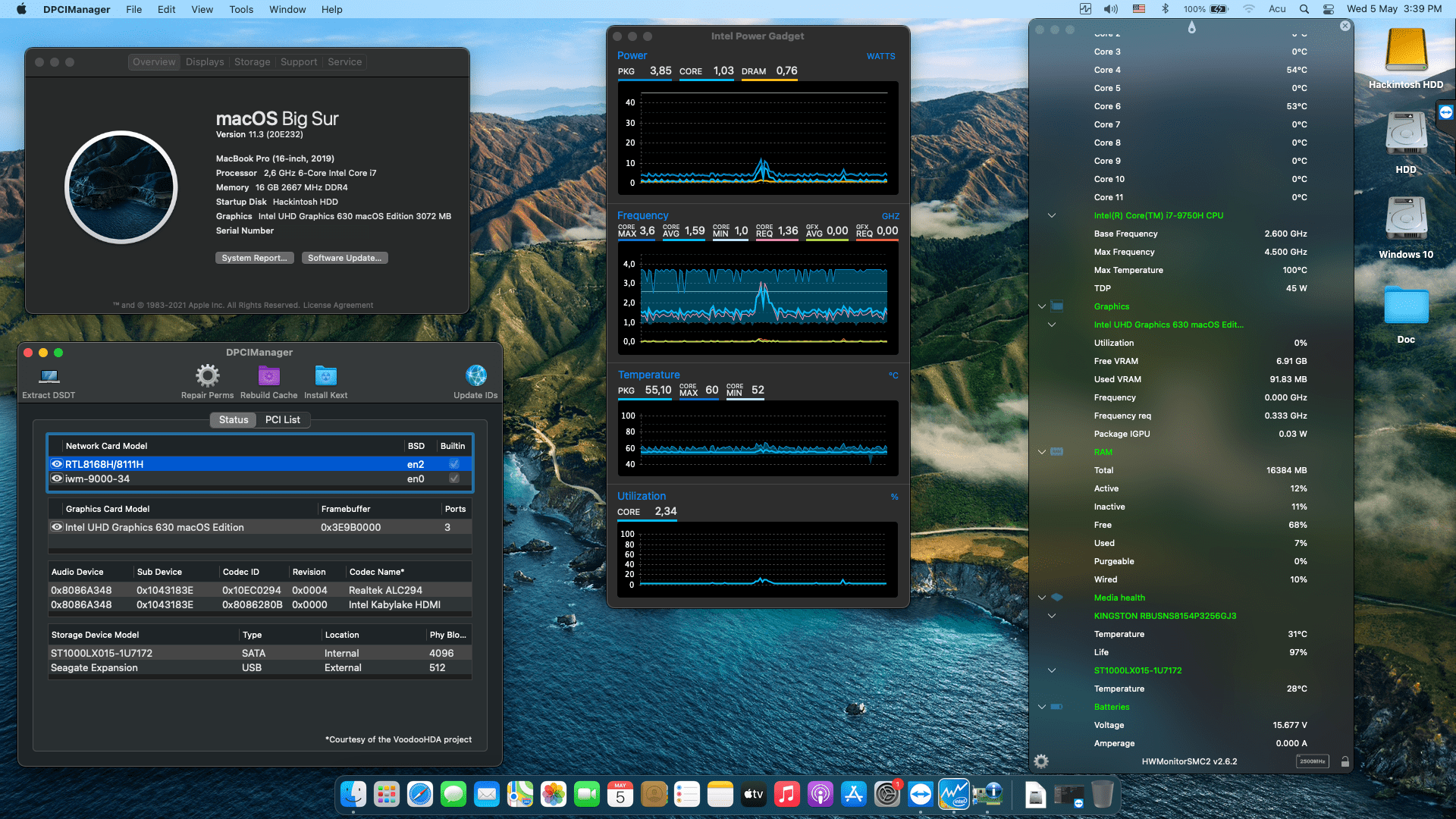
Task: Open Apple TV from the Dock
Action: (x=754, y=795)
